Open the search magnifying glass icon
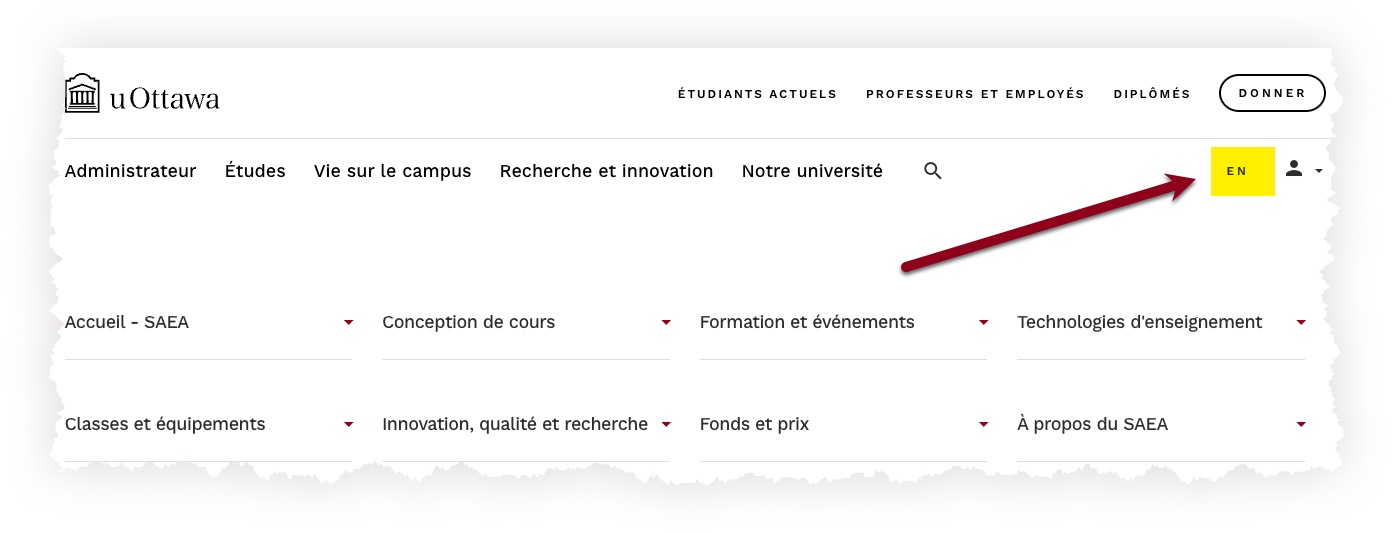1392x533 pixels. pos(933,171)
